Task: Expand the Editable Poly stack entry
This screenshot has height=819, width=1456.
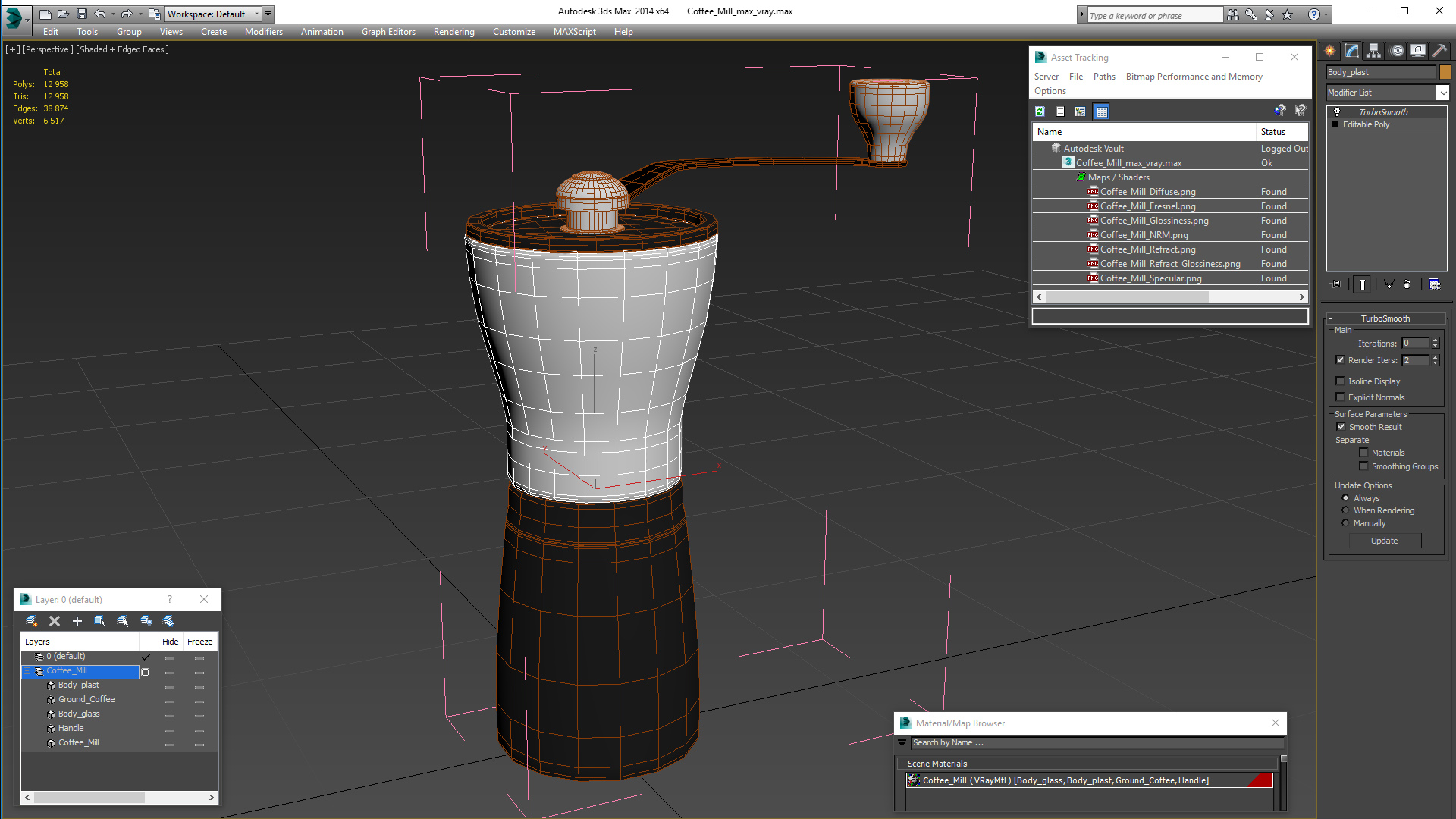Action: point(1335,124)
